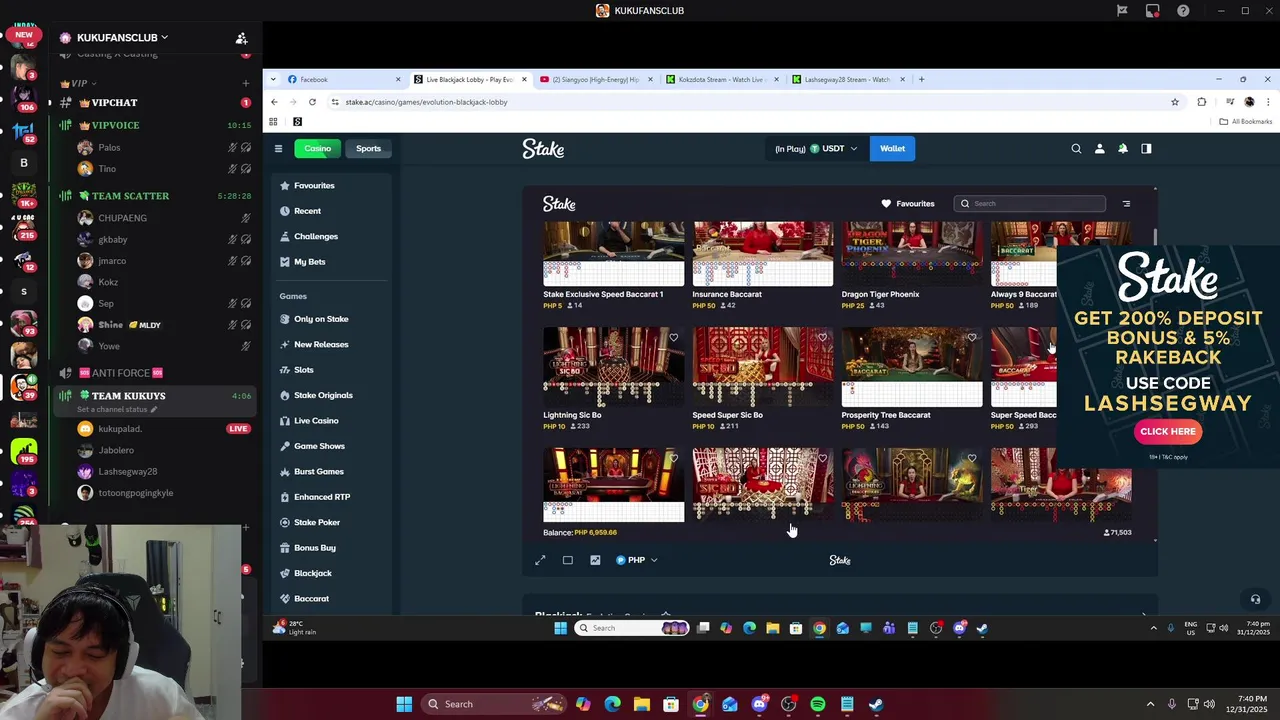The height and width of the screenshot is (720, 1280).
Task: Click the lobby game search field
Action: click(x=1030, y=203)
